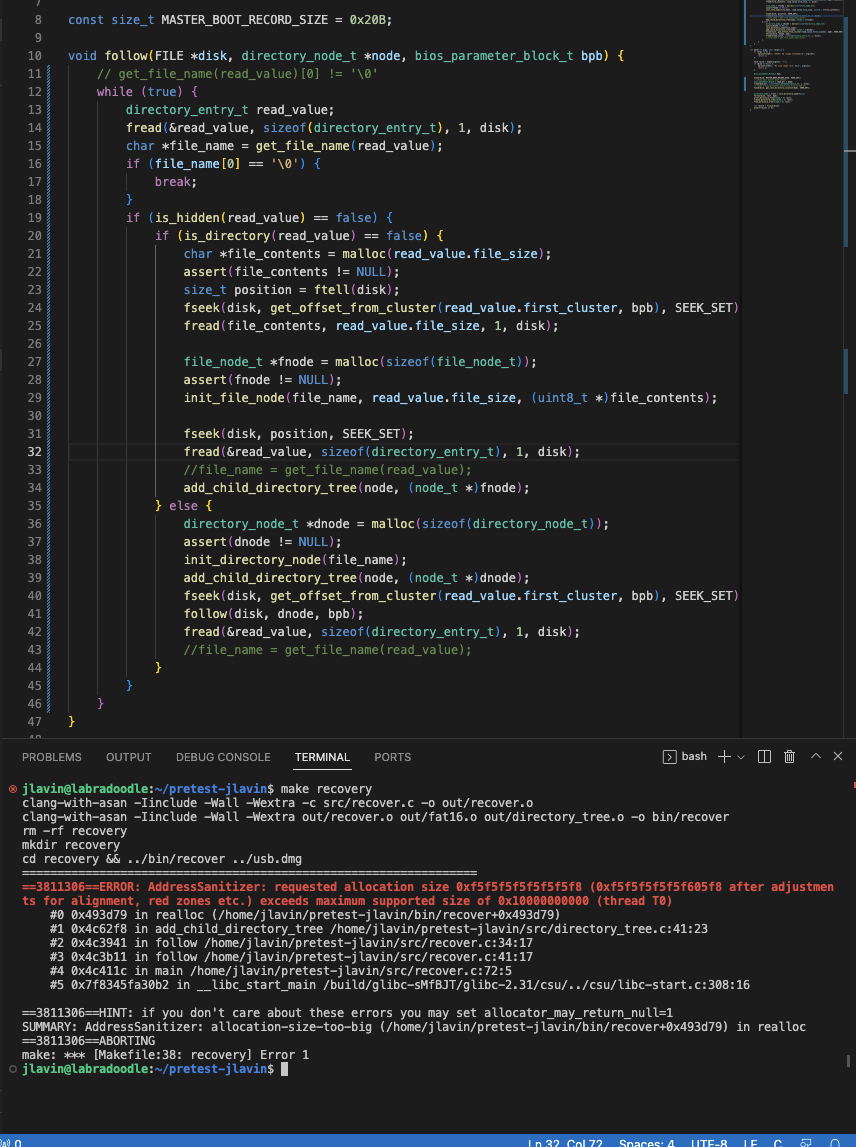Open notifications bell in status bar
856x1147 pixels.
[834, 1142]
